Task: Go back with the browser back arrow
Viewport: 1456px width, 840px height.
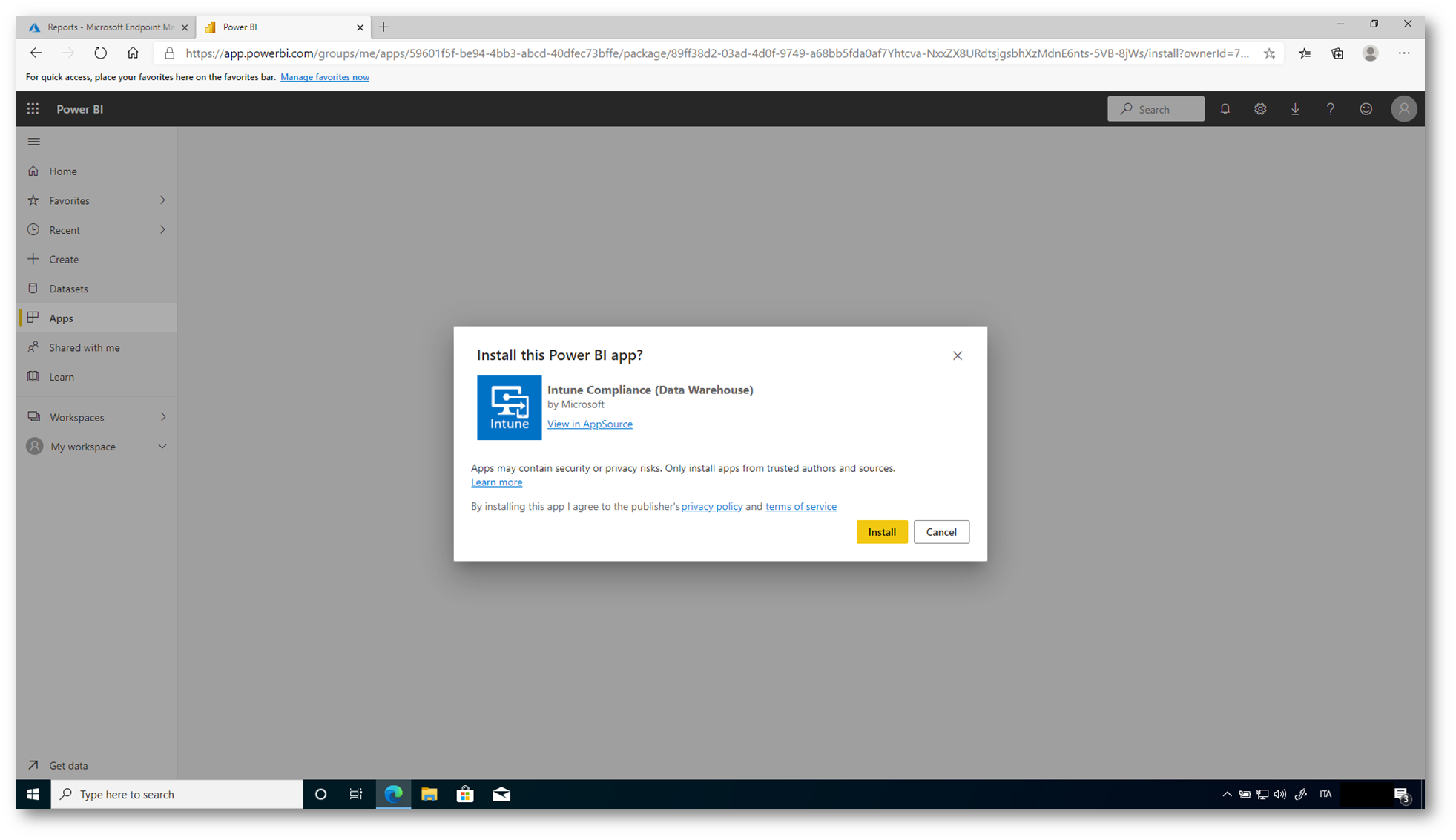Action: click(x=36, y=53)
